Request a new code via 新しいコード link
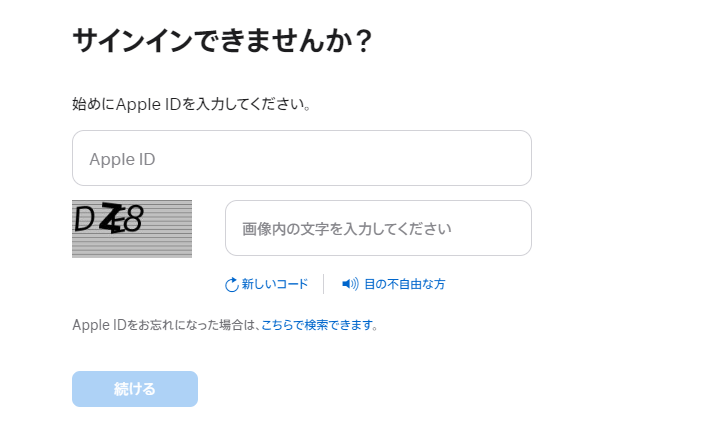Viewport: 707px width, 435px height. [x=275, y=284]
